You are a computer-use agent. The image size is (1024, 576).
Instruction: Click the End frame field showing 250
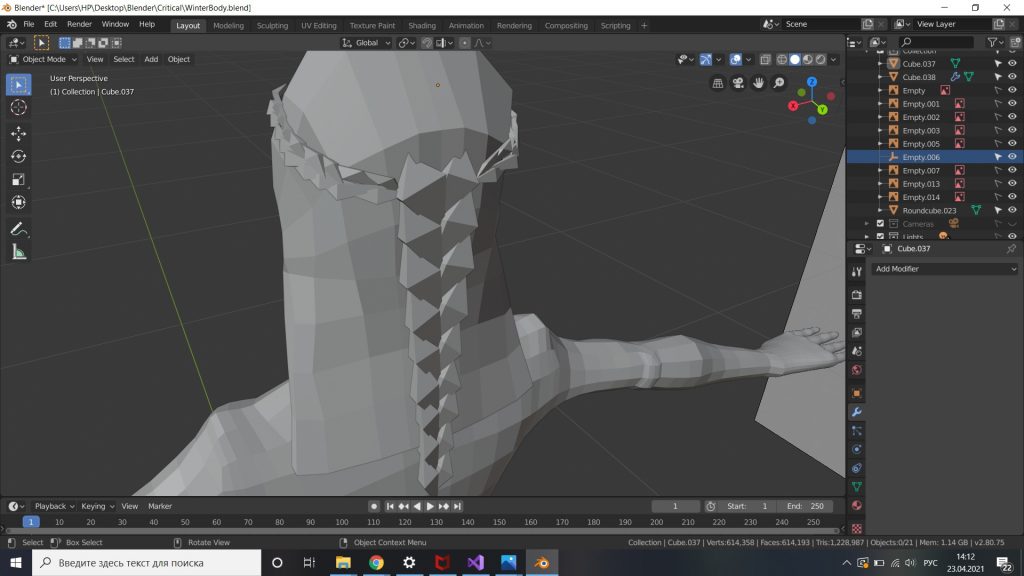[804, 506]
